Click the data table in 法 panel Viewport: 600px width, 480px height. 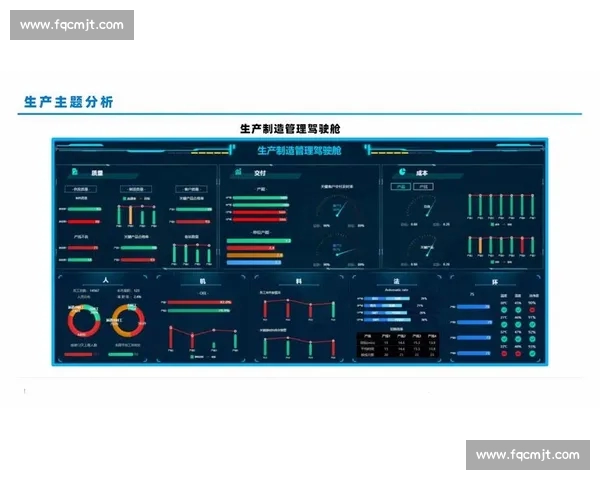(x=398, y=344)
